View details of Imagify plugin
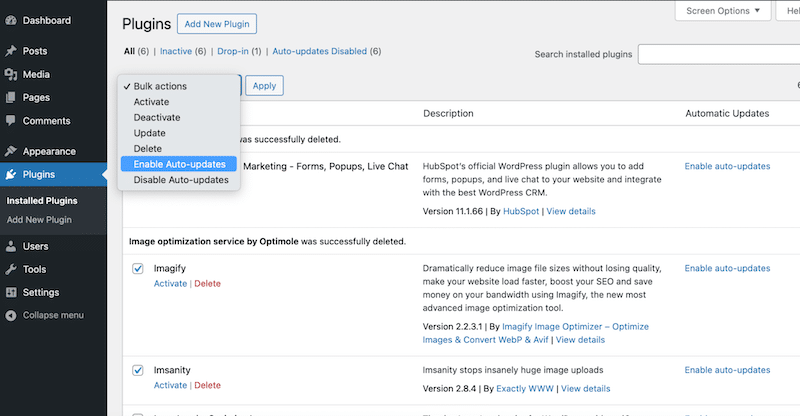 click(x=580, y=340)
